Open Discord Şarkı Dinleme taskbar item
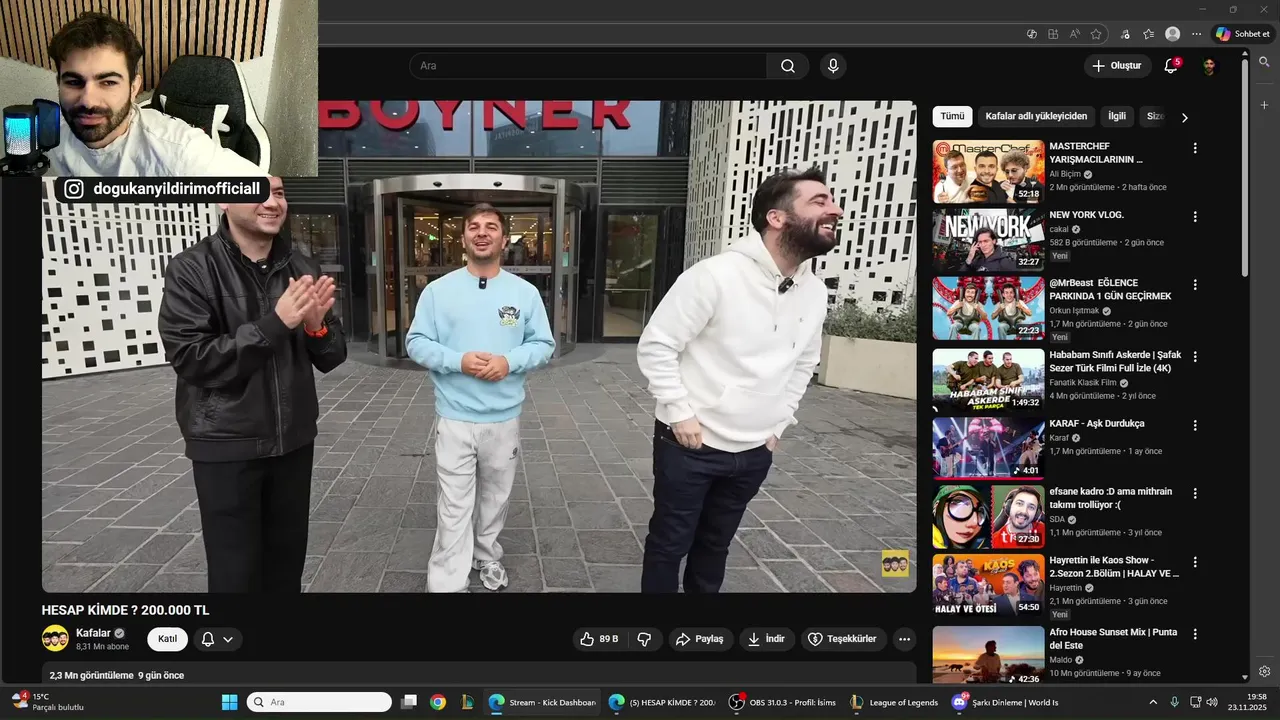Screen dimensions: 1280x720 pyautogui.click(x=1005, y=702)
